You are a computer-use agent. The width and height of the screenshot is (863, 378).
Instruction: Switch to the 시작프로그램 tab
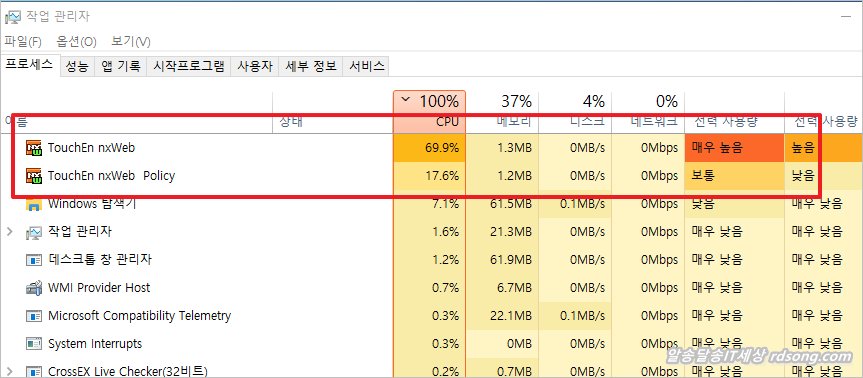click(x=188, y=67)
